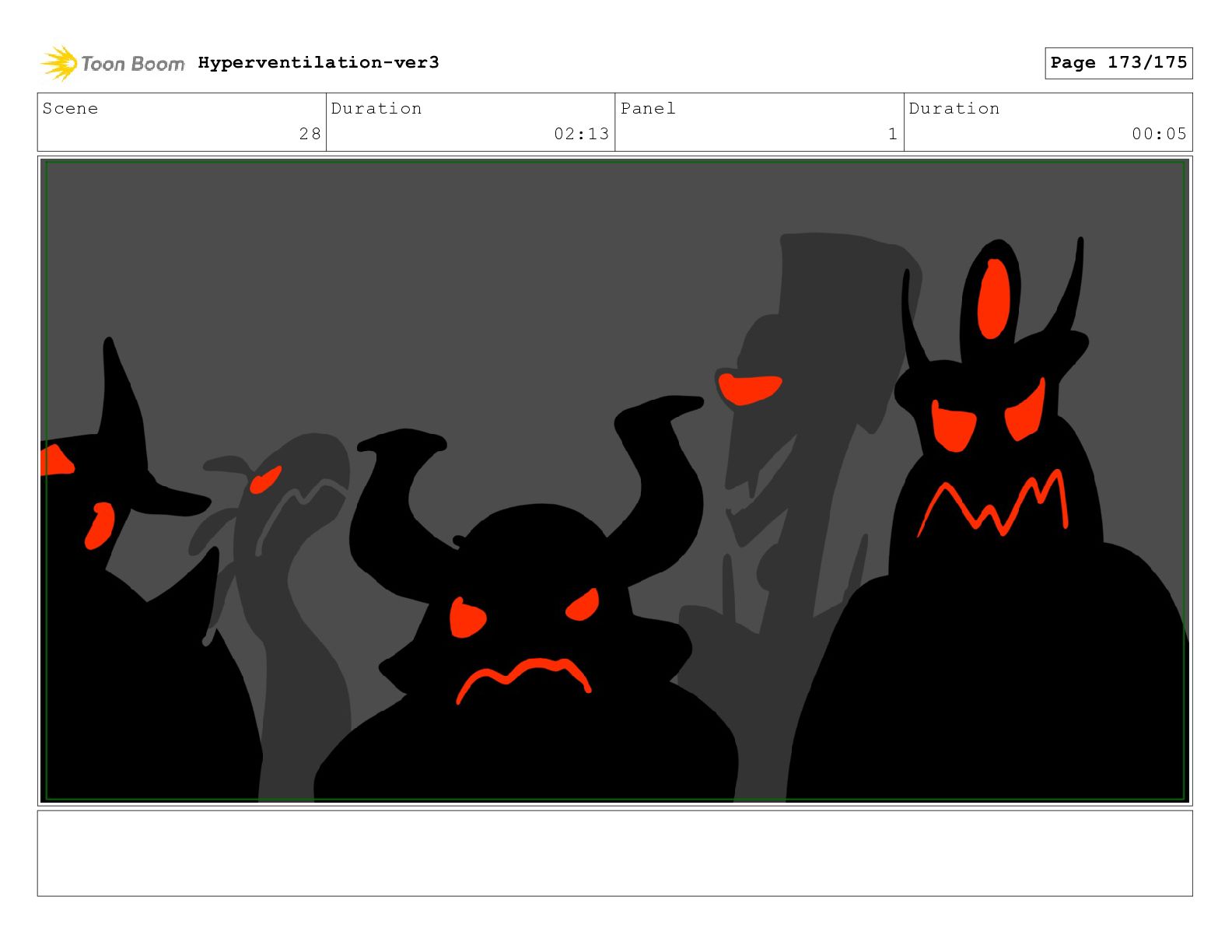Click the empty notes box below panel
Viewport: 1232px width, 952px height.
[615, 853]
